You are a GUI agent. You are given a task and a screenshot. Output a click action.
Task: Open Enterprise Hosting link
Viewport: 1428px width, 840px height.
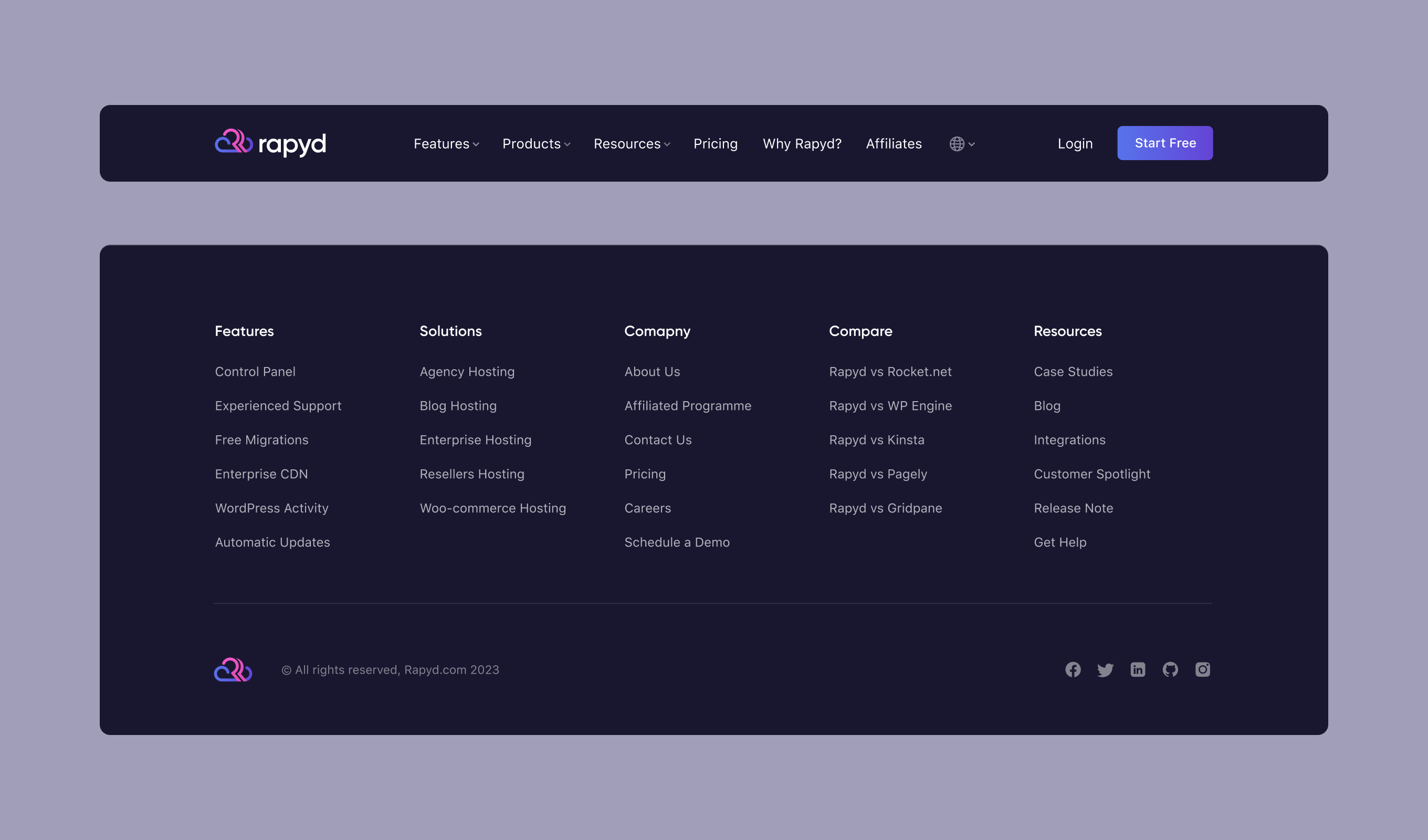click(476, 440)
